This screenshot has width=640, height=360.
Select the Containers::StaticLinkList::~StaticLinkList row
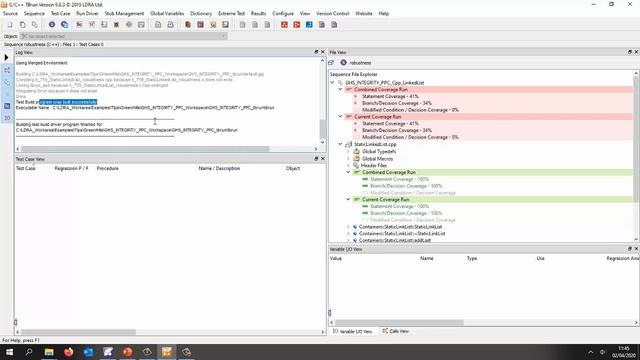pyautogui.click(x=402, y=233)
